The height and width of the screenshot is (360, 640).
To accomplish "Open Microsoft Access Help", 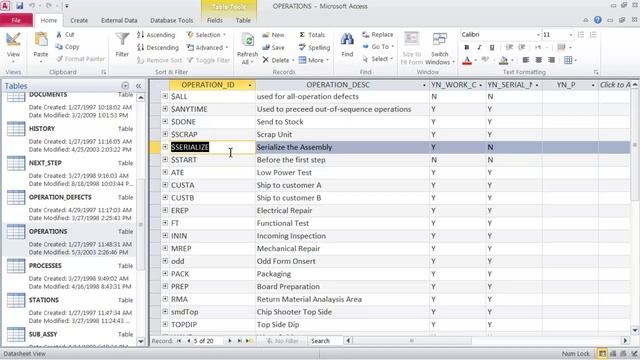I will [x=598, y=20].
